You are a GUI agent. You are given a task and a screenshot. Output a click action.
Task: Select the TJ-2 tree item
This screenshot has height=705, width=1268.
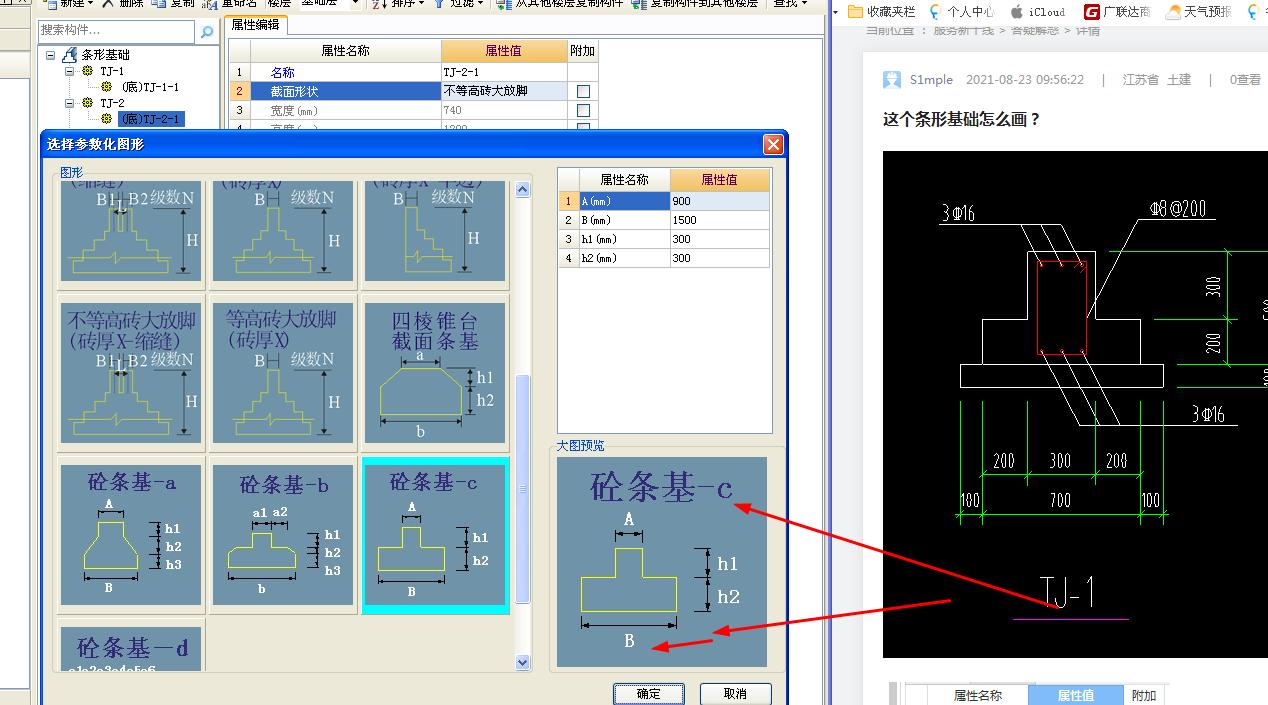coord(112,103)
